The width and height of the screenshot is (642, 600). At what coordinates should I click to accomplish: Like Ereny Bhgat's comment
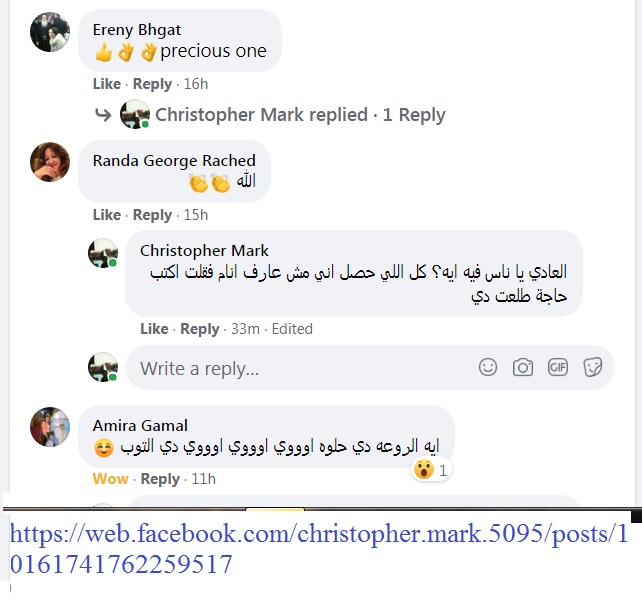107,84
